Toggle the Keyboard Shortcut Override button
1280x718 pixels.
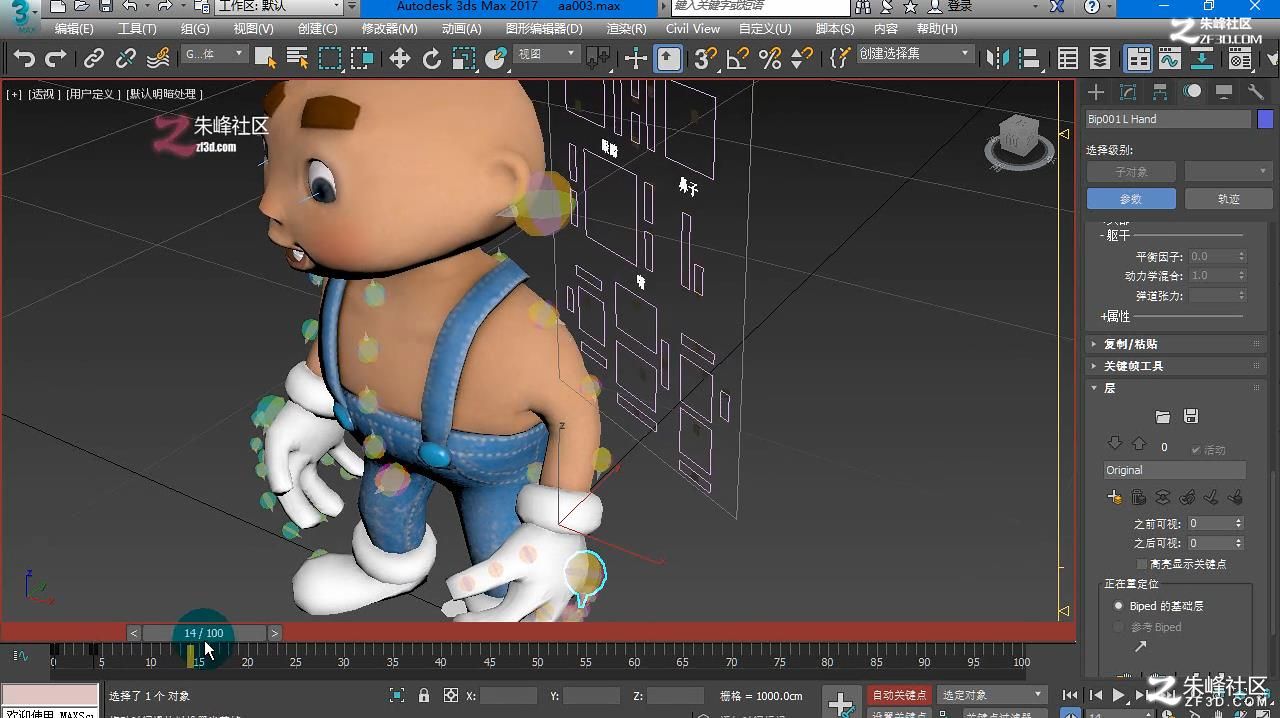click(668, 59)
